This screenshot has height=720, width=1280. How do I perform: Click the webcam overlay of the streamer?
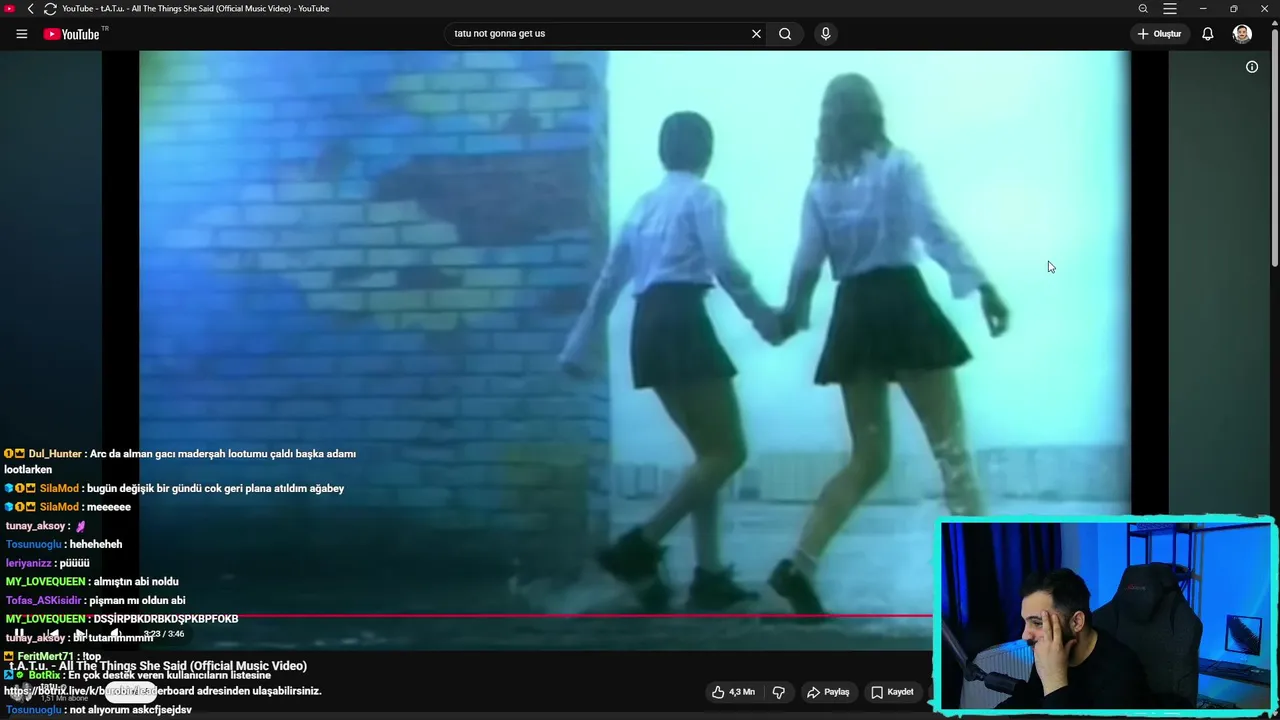1105,616
